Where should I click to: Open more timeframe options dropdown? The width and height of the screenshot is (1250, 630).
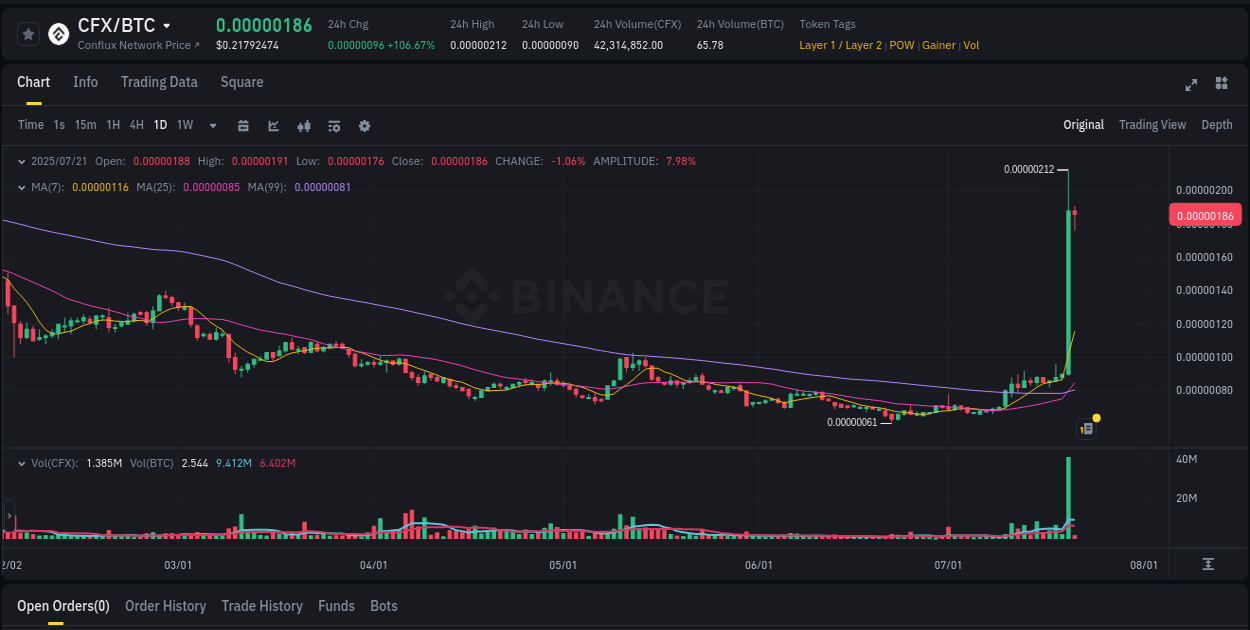click(x=212, y=126)
